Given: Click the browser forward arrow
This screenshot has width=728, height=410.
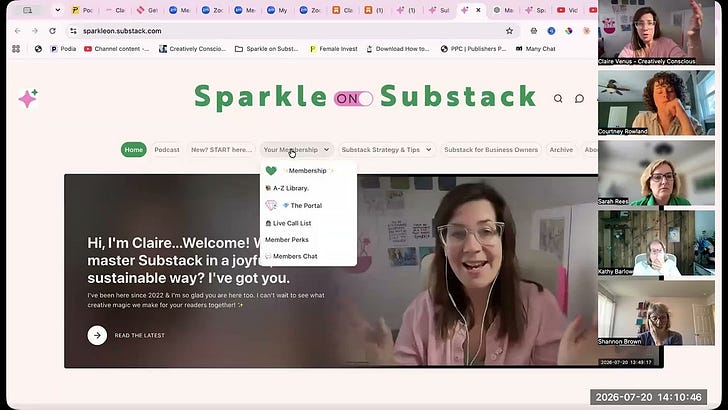Looking at the screenshot, I should [35, 31].
